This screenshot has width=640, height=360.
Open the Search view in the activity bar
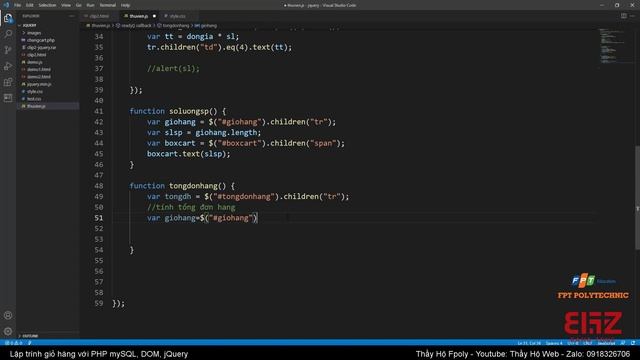pos(8,34)
